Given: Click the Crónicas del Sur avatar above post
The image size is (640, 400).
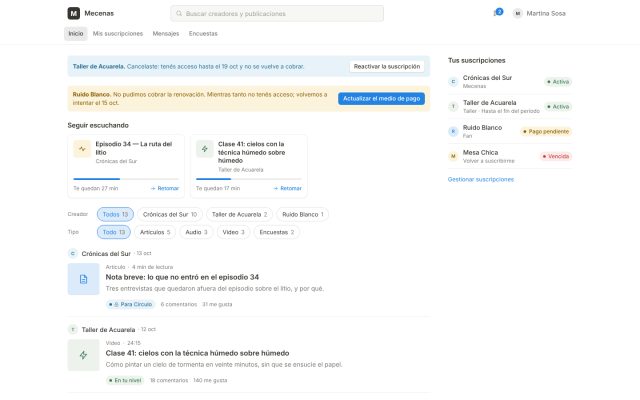Looking at the screenshot, I should coord(73,253).
